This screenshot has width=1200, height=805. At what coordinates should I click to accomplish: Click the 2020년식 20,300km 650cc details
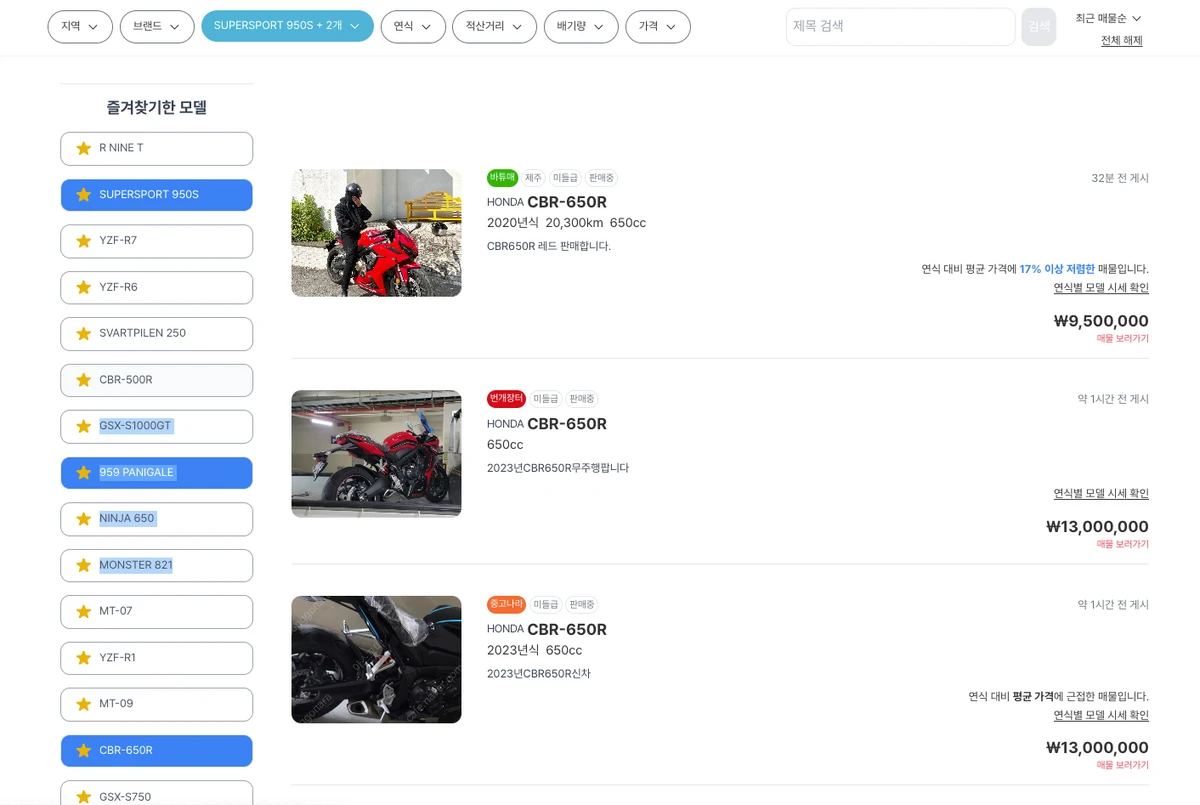[566, 223]
